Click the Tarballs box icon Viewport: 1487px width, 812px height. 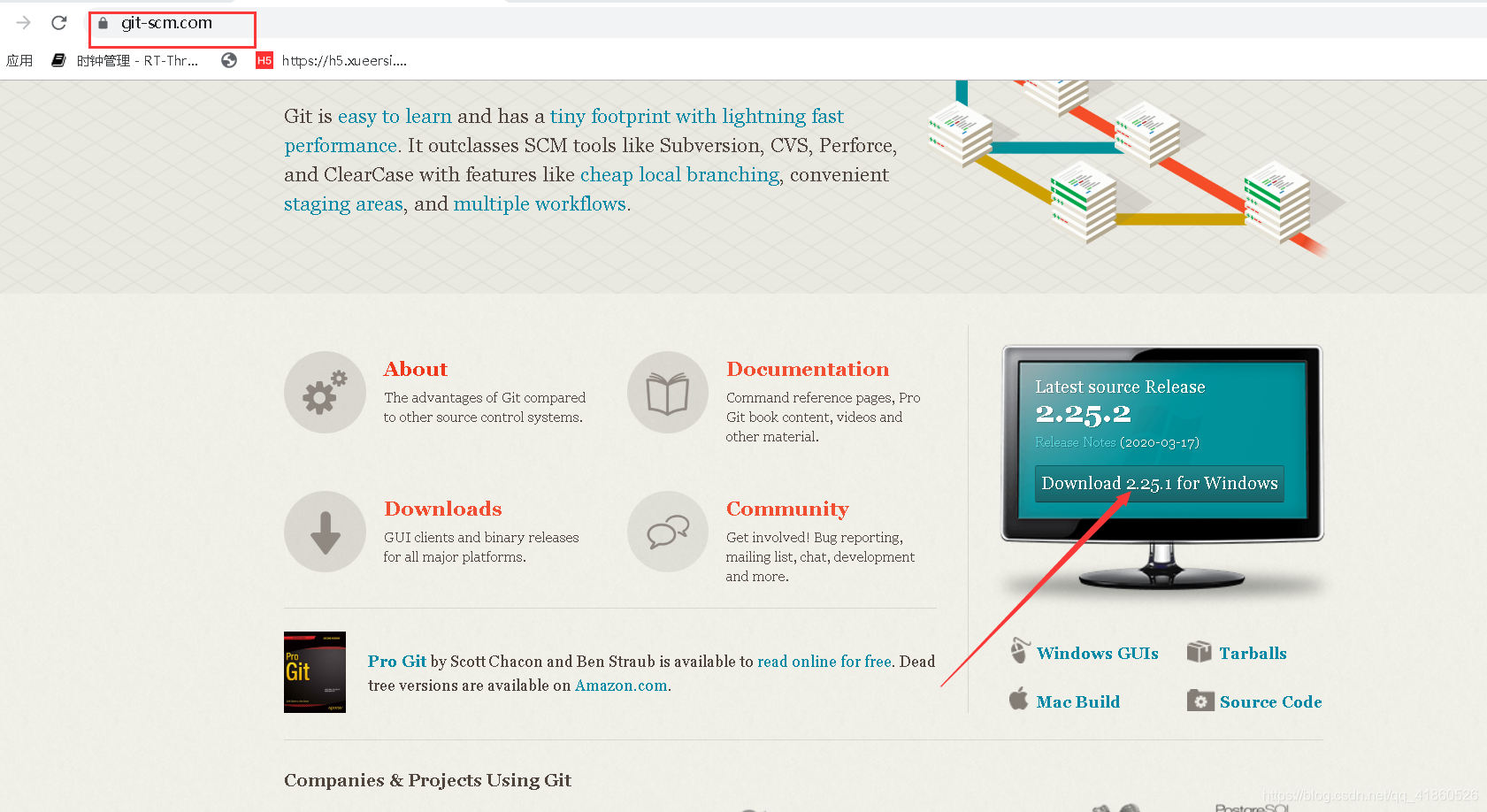coord(1199,652)
